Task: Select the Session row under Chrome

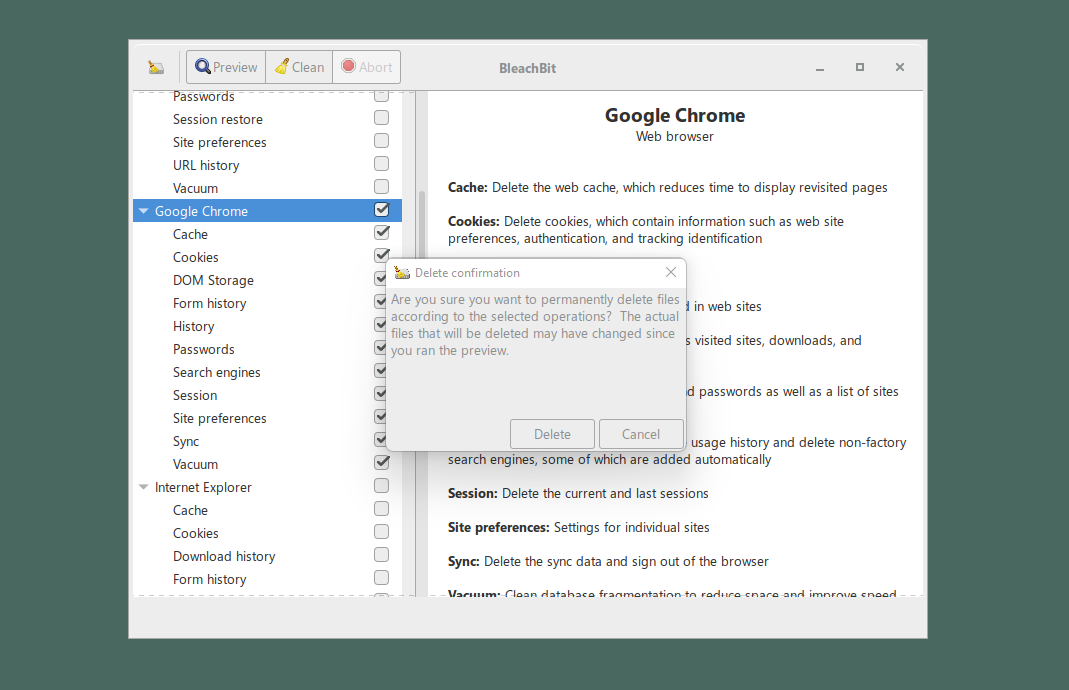Action: click(267, 395)
